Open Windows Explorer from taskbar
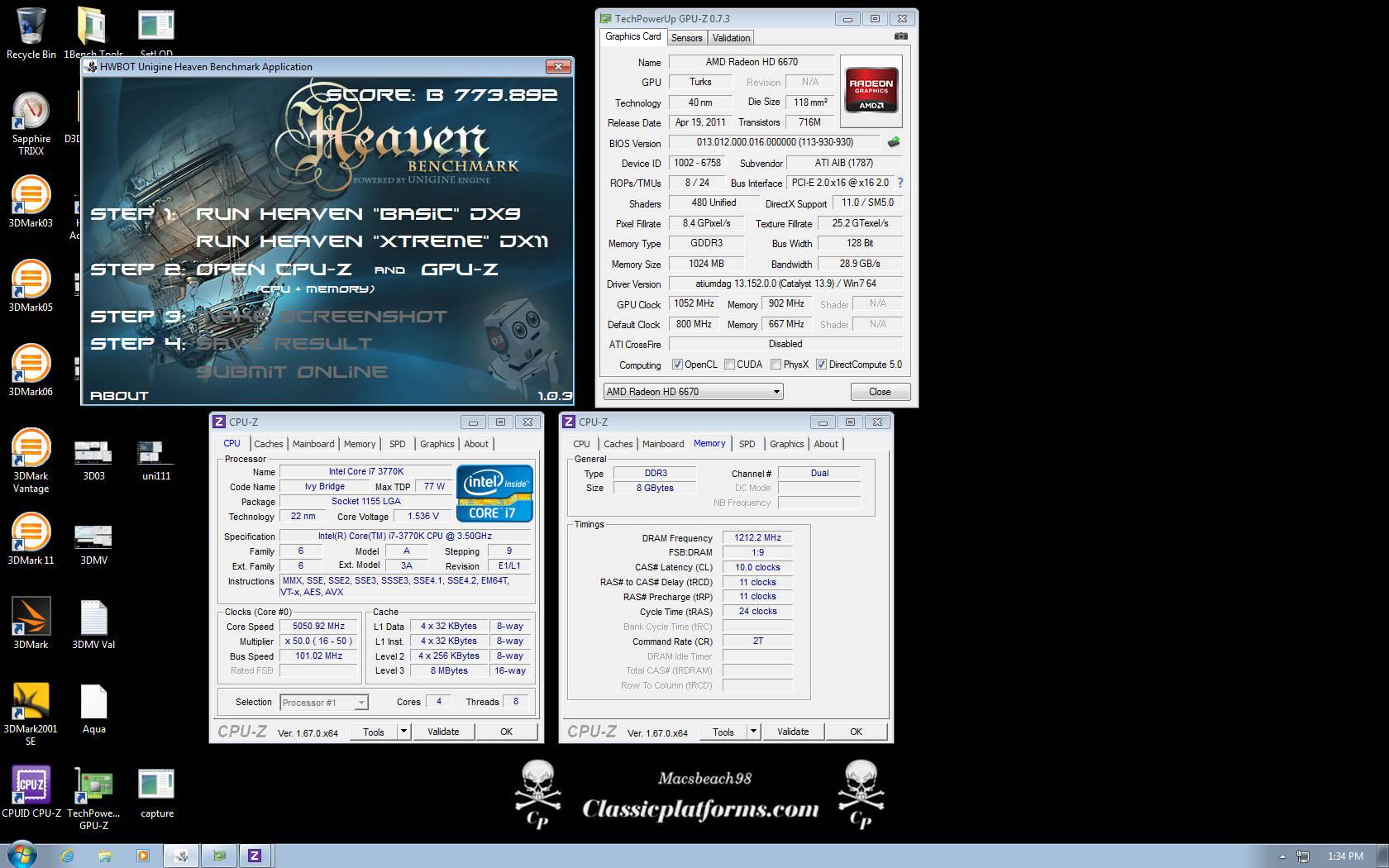The width and height of the screenshot is (1389, 868). point(105,856)
